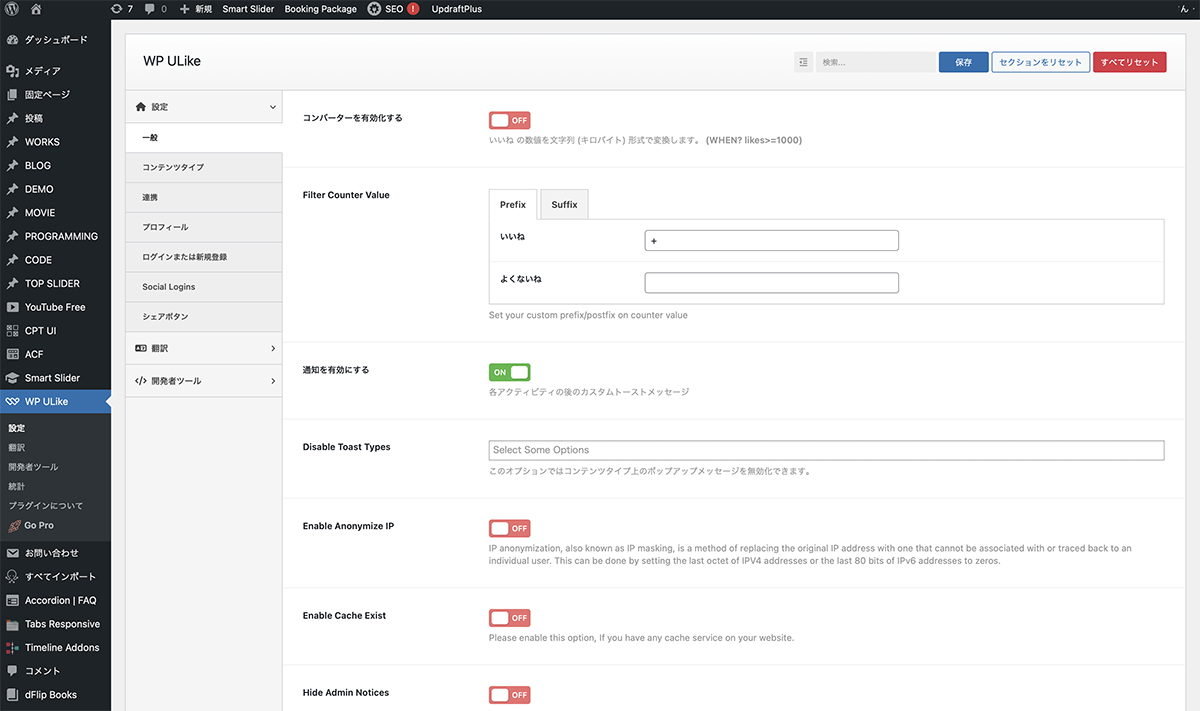Click the SEO alert badge icon
Image resolution: width=1200 pixels, height=711 pixels.
413,9
